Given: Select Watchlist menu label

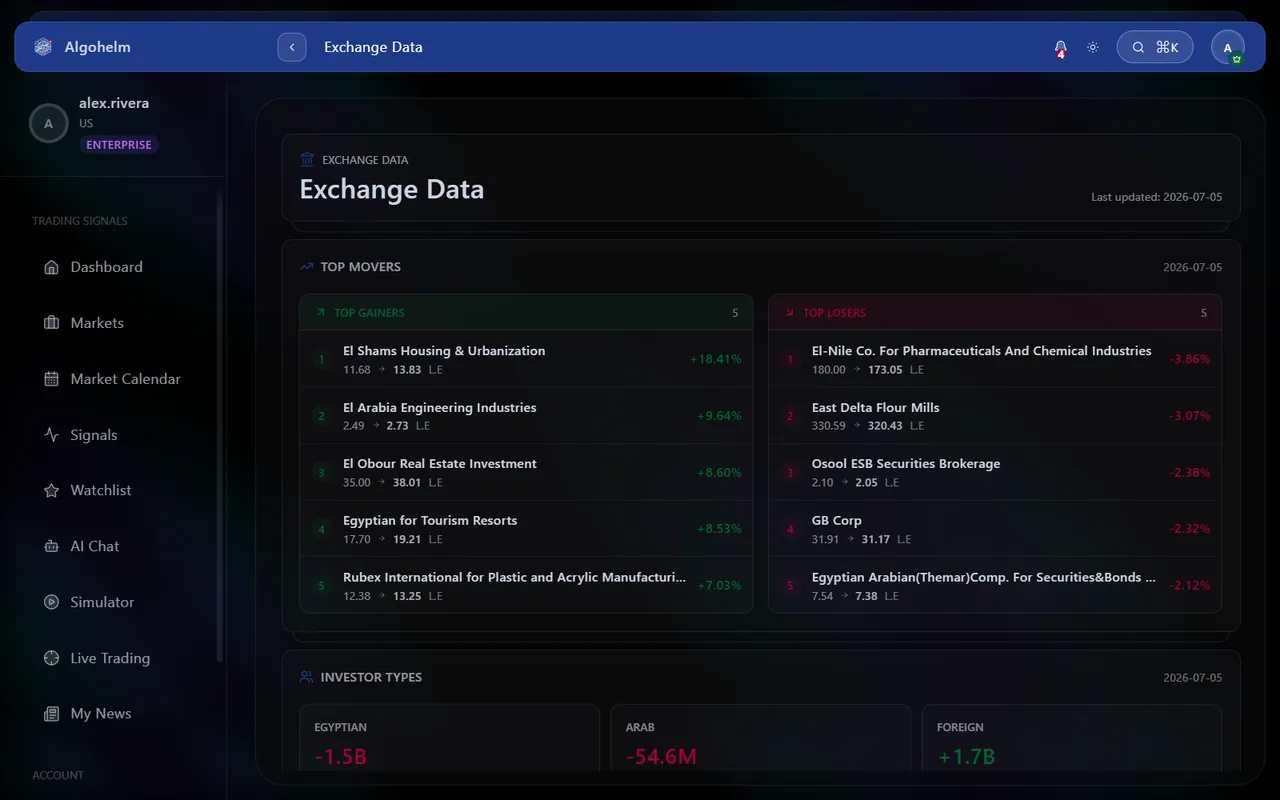Looking at the screenshot, I should pyautogui.click(x=101, y=490).
